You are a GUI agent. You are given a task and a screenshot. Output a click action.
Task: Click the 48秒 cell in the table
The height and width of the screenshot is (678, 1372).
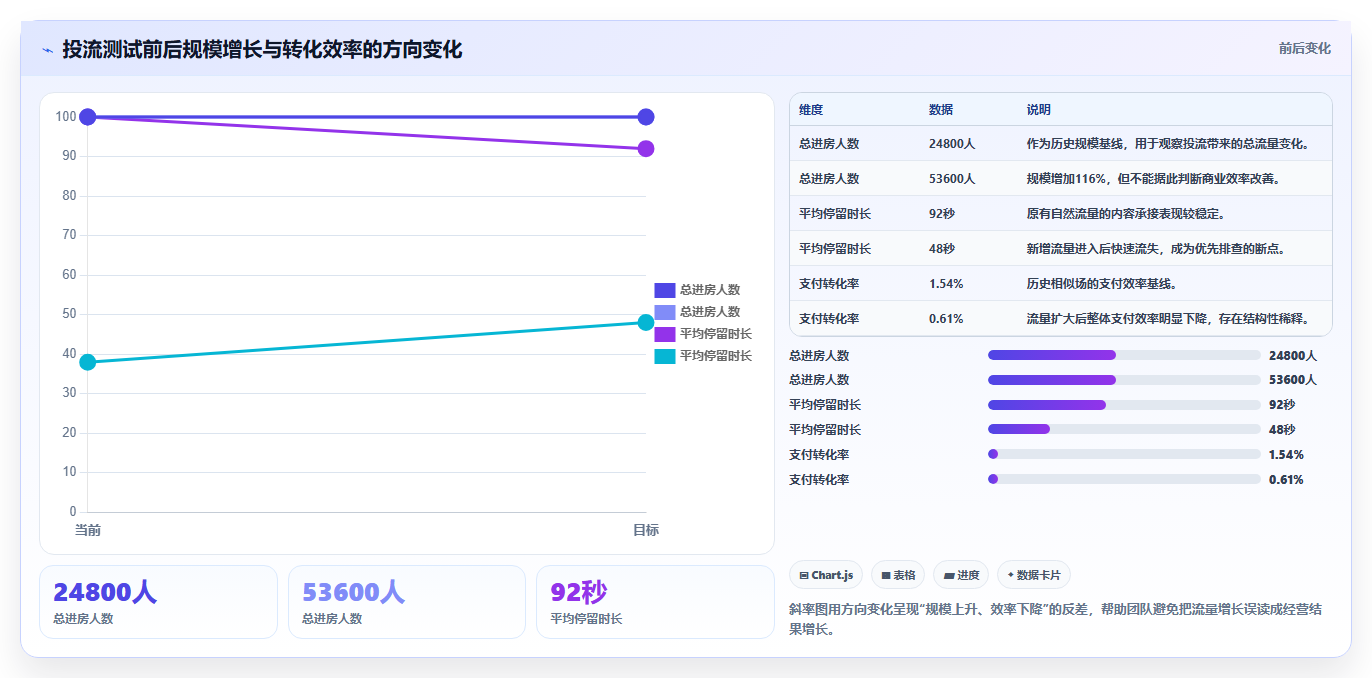pos(942,249)
